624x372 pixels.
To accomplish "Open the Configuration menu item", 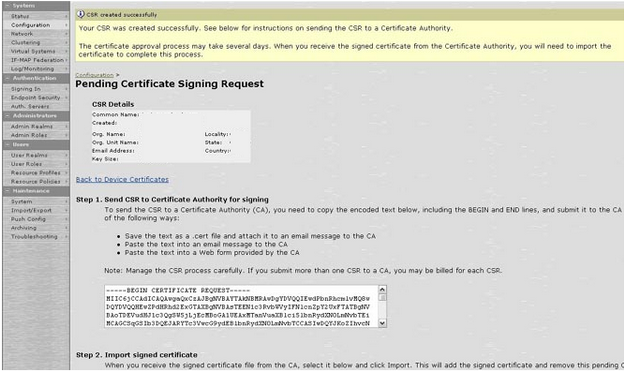I will coord(31,25).
